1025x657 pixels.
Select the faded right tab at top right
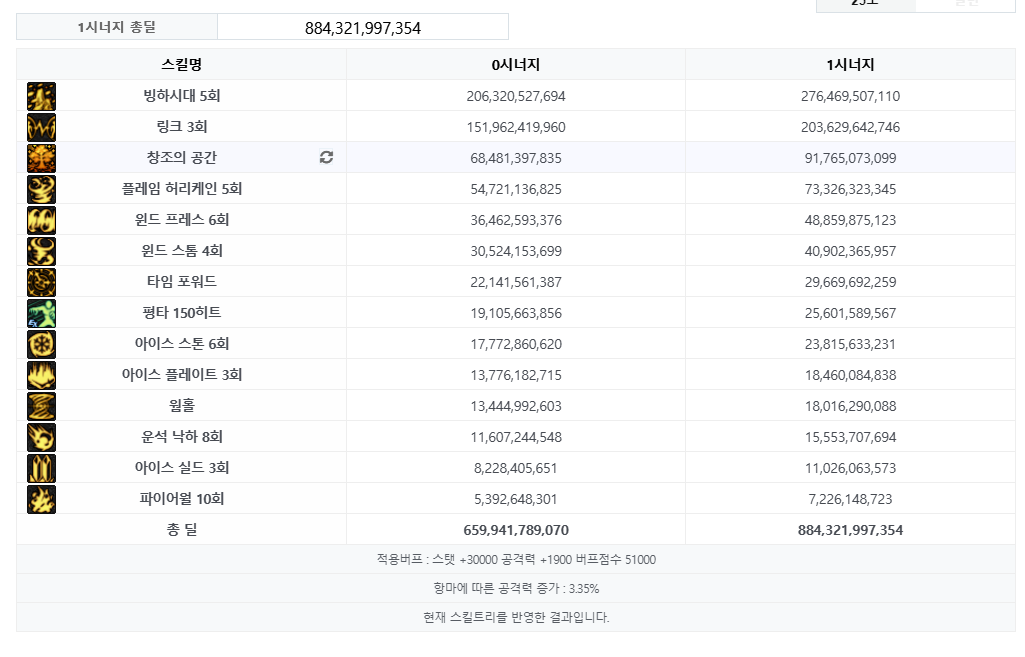(965, 5)
